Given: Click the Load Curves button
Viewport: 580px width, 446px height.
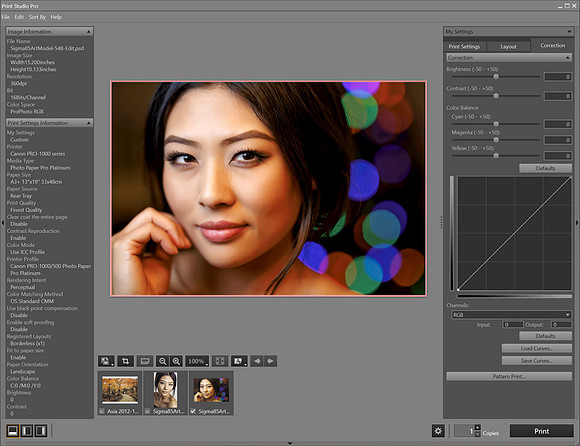Looking at the screenshot, I should point(537,348).
